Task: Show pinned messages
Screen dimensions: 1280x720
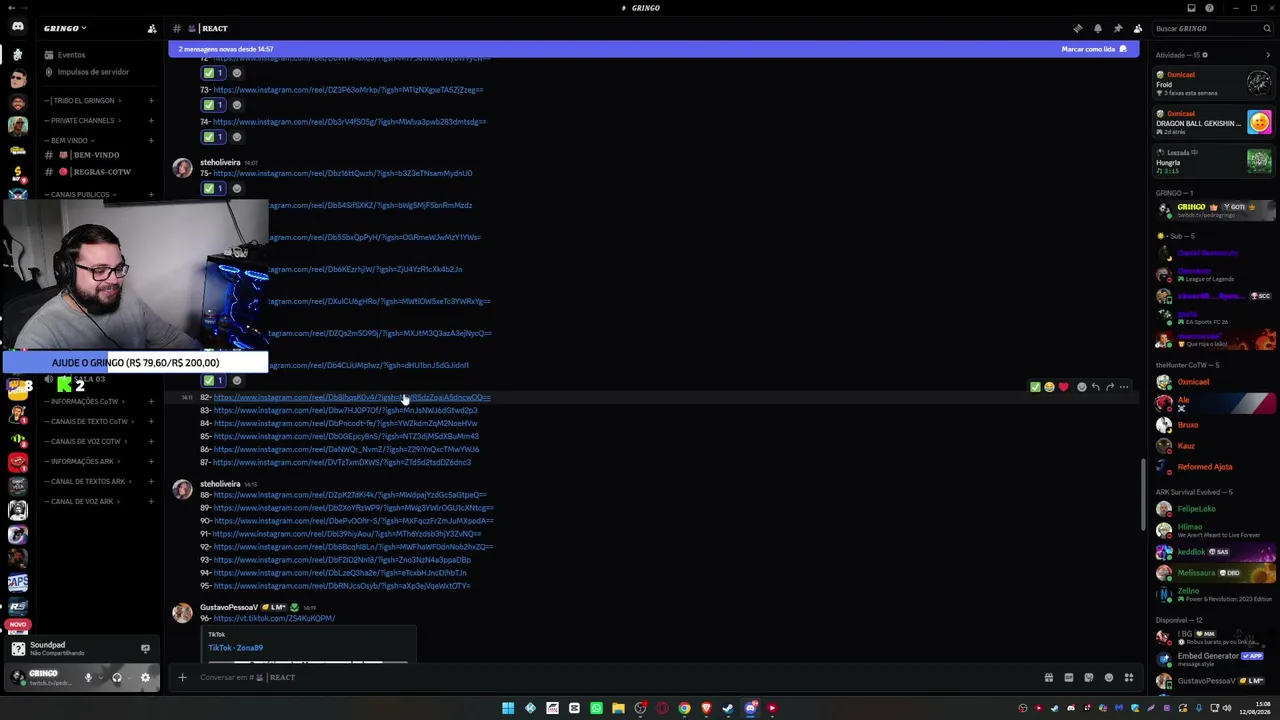Action: coord(1117,29)
